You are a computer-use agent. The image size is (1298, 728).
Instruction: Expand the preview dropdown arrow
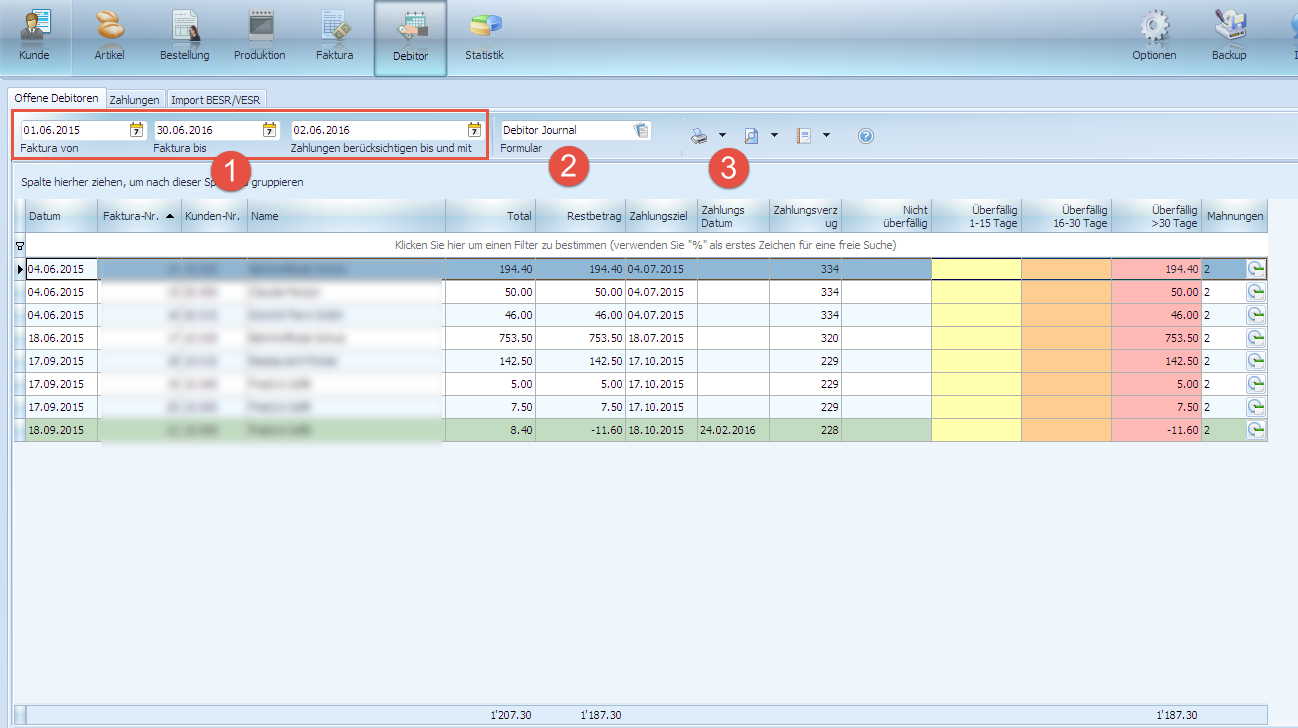click(774, 136)
